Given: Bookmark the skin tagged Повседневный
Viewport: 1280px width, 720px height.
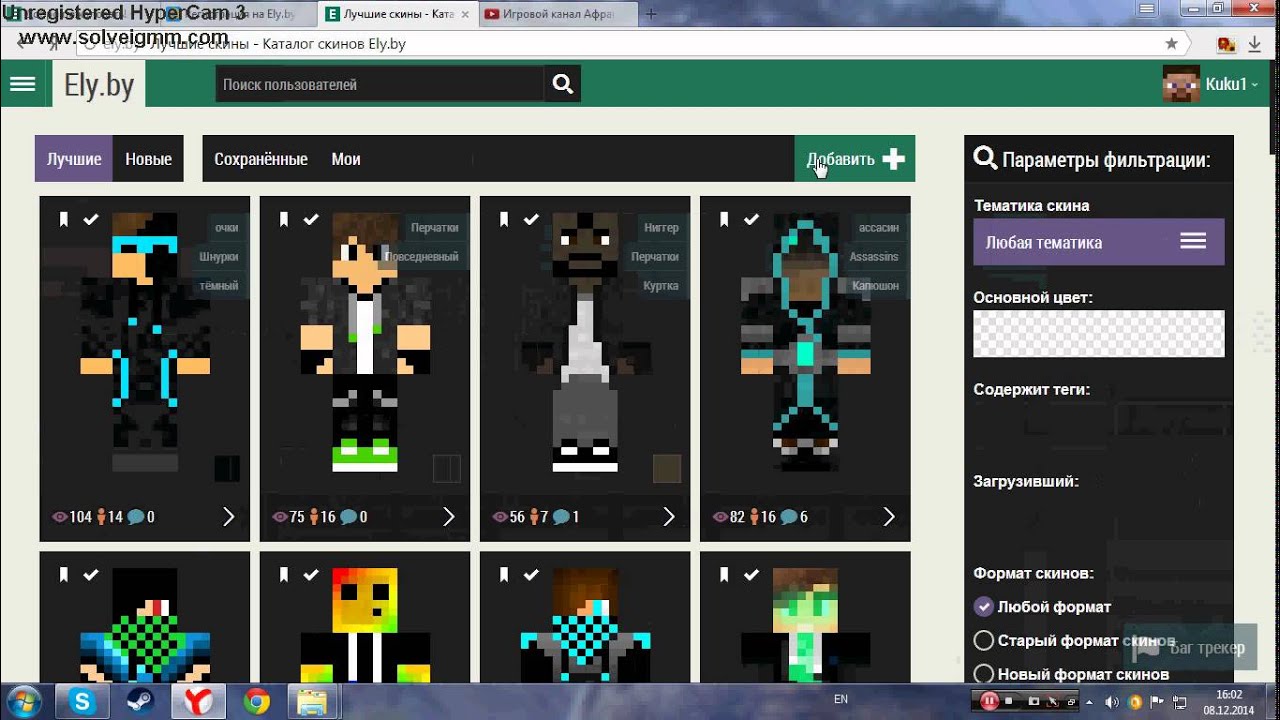Looking at the screenshot, I should coord(283,219).
